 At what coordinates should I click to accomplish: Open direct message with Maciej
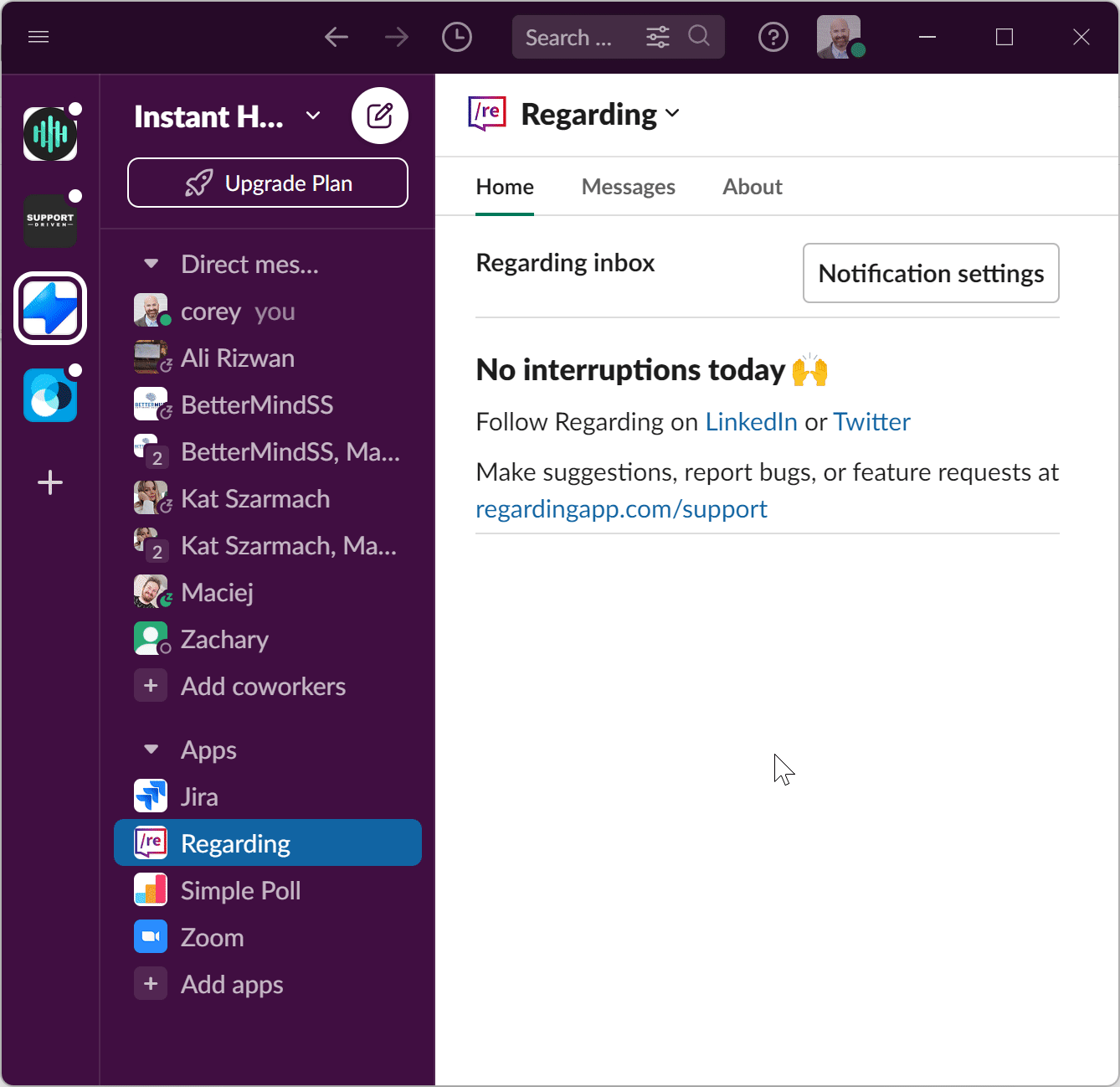[268, 593]
